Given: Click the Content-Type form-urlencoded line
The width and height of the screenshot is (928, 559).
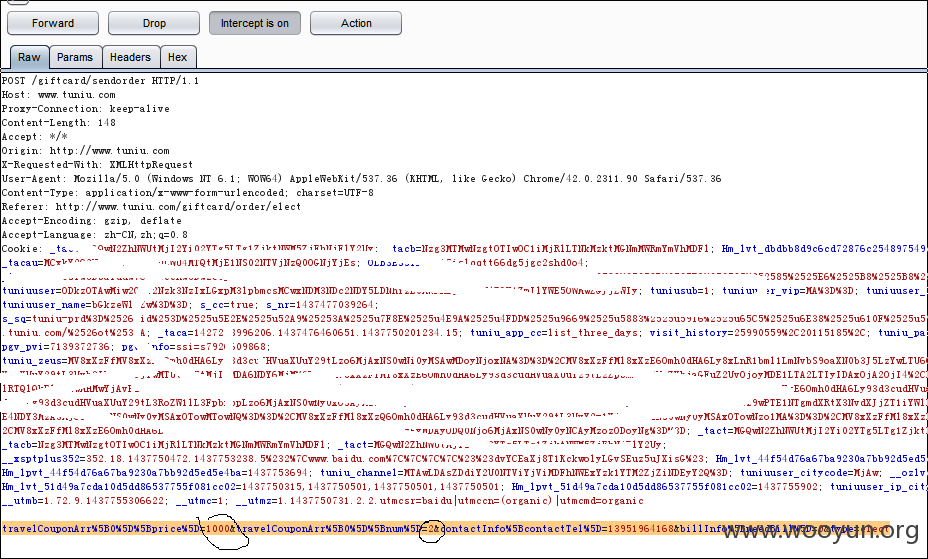Looking at the screenshot, I should [188, 193].
